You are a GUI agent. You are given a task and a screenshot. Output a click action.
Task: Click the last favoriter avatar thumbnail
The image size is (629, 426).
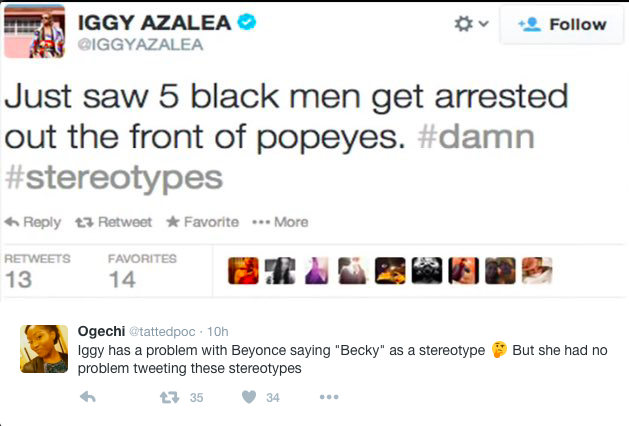coord(538,271)
